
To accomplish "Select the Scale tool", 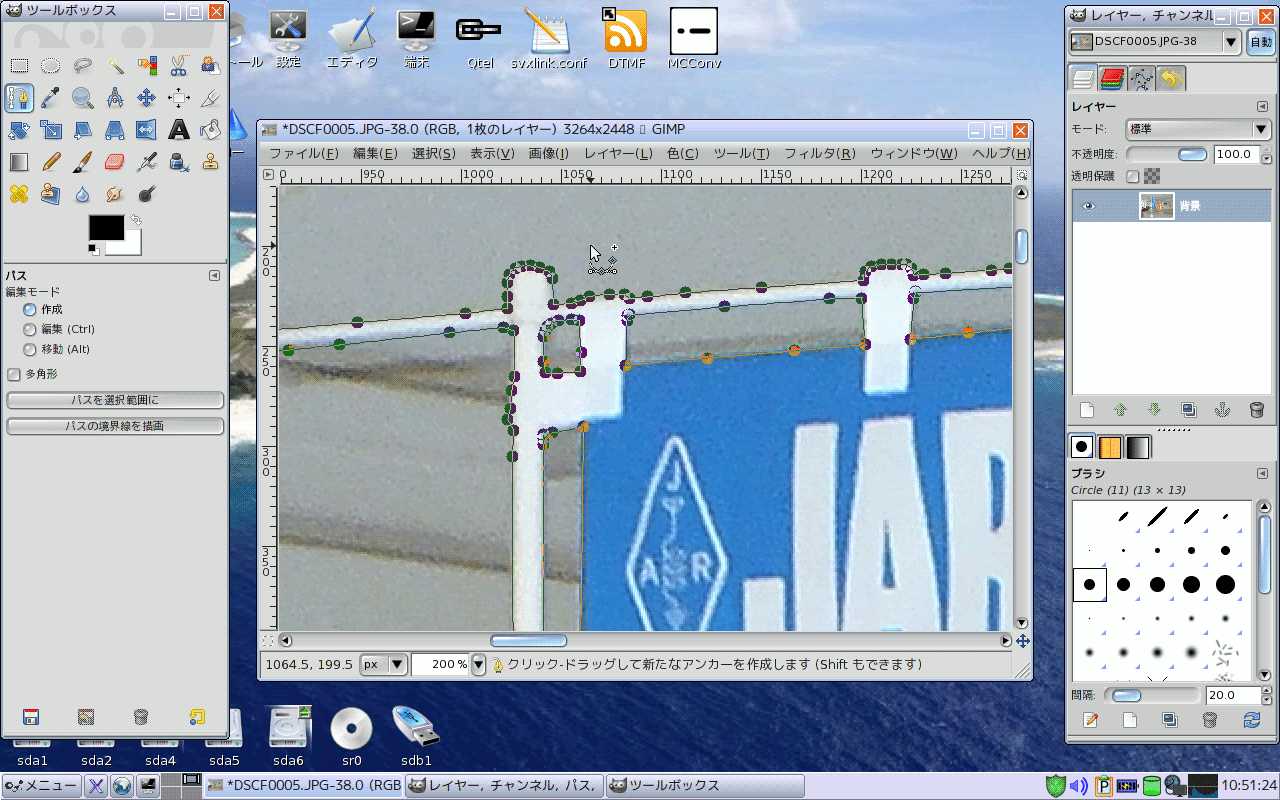I will (x=51, y=130).
